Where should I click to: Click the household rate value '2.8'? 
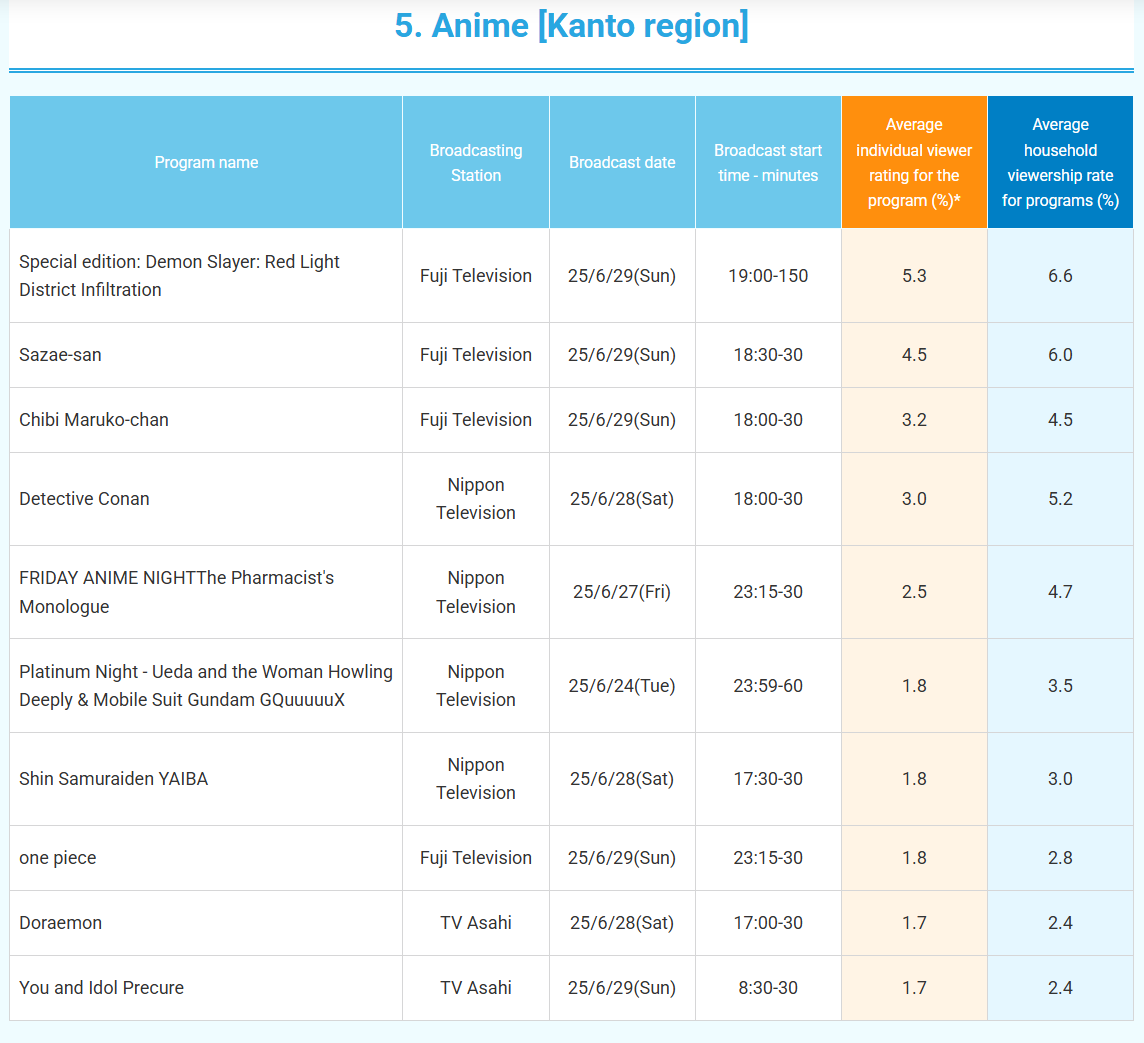click(x=1060, y=858)
